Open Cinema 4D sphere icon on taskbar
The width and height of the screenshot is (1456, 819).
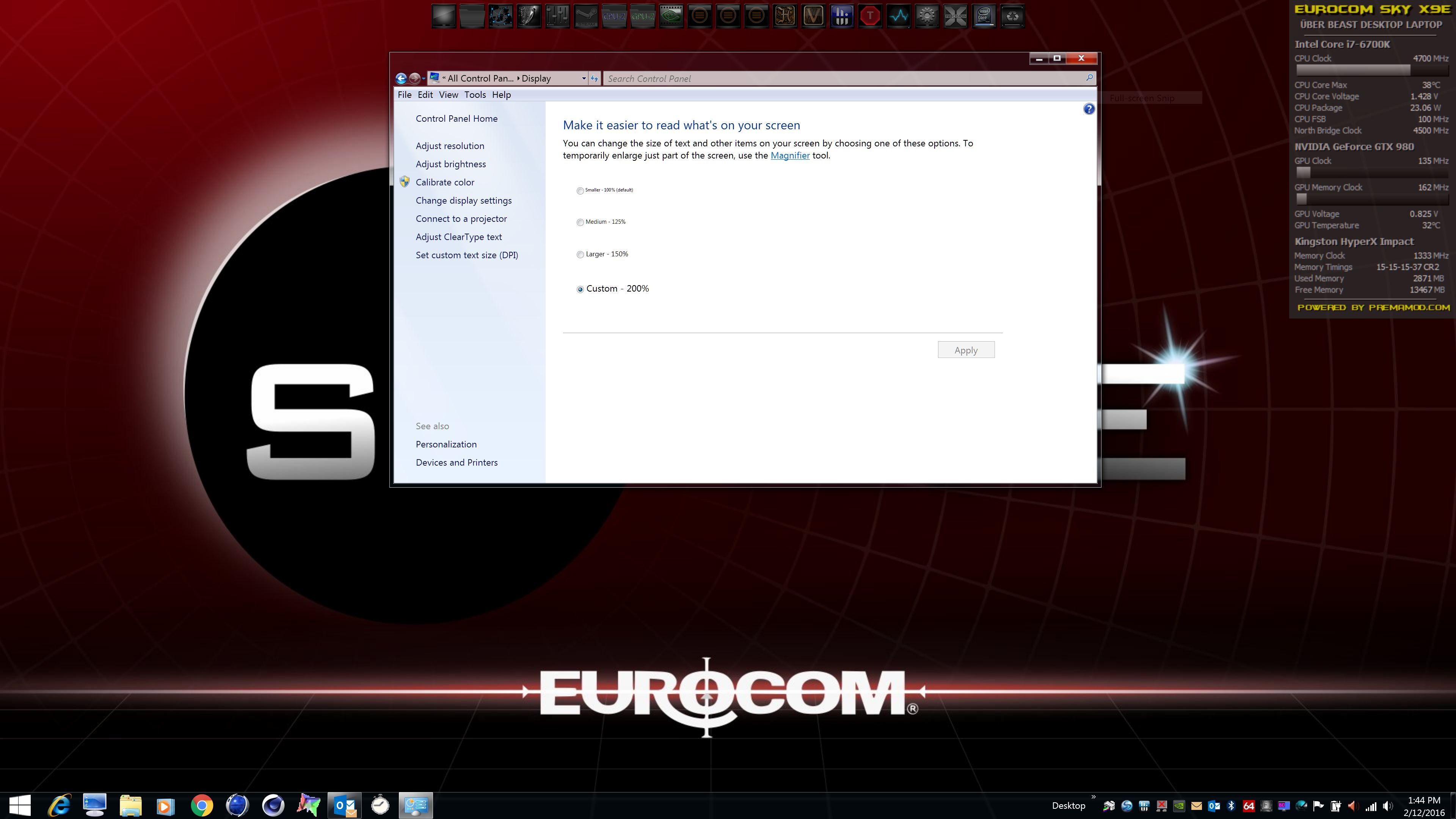273,805
